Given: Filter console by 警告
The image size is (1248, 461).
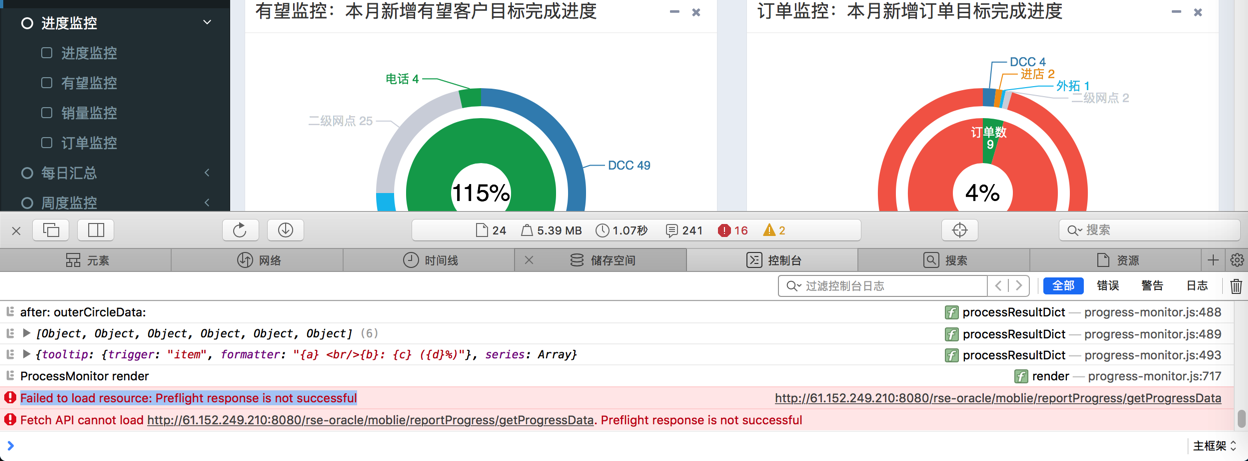Looking at the screenshot, I should coord(1152,286).
